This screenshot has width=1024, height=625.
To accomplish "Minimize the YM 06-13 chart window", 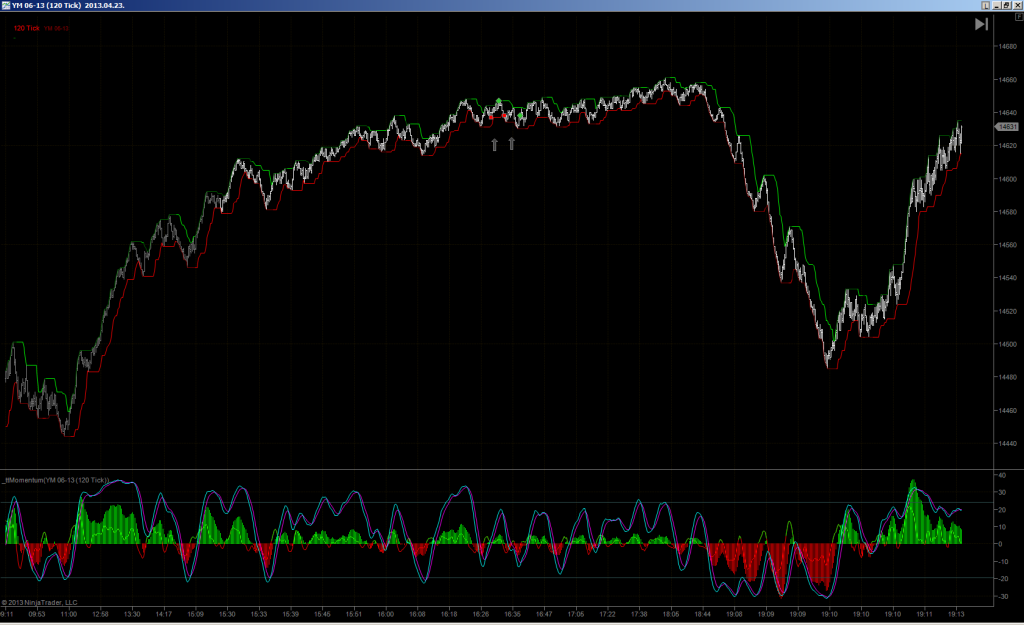I will click(997, 5).
